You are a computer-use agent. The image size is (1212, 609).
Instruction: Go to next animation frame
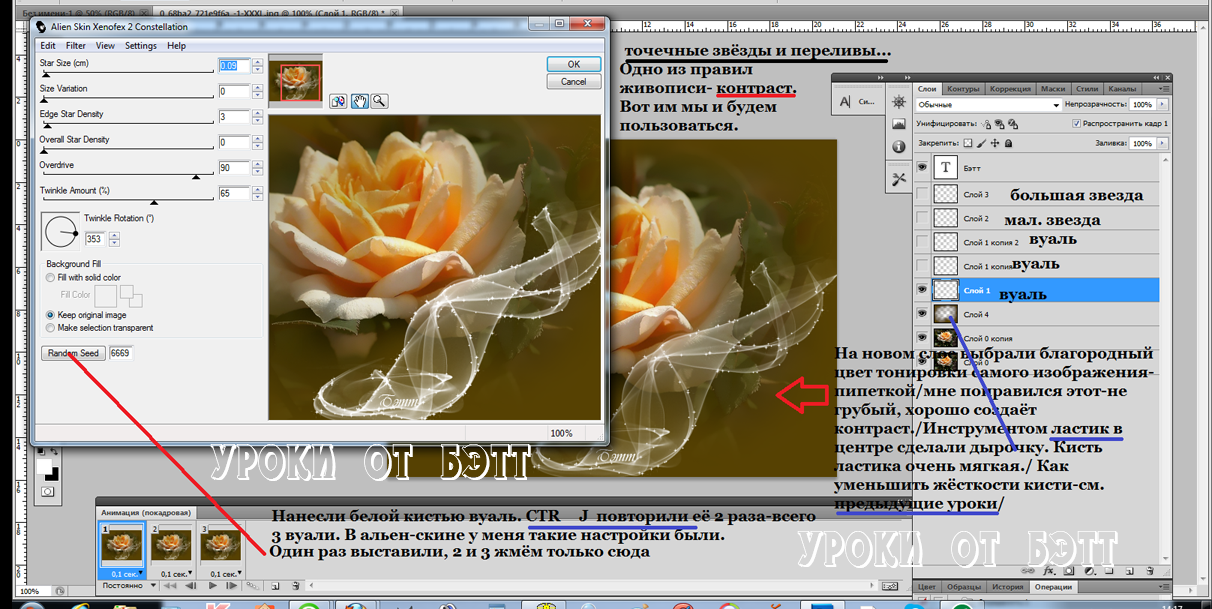pos(232,586)
